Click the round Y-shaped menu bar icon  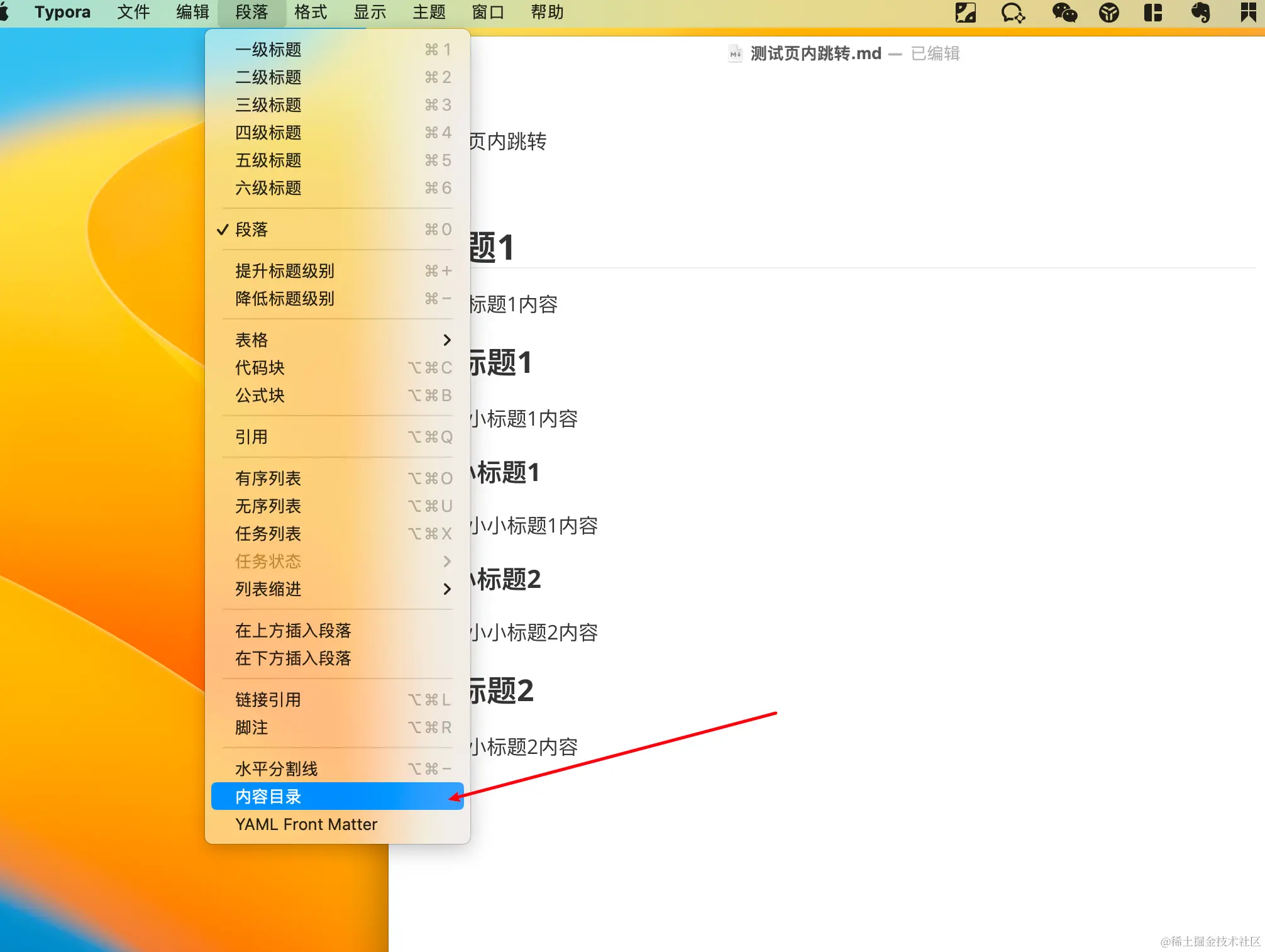[x=1108, y=13]
